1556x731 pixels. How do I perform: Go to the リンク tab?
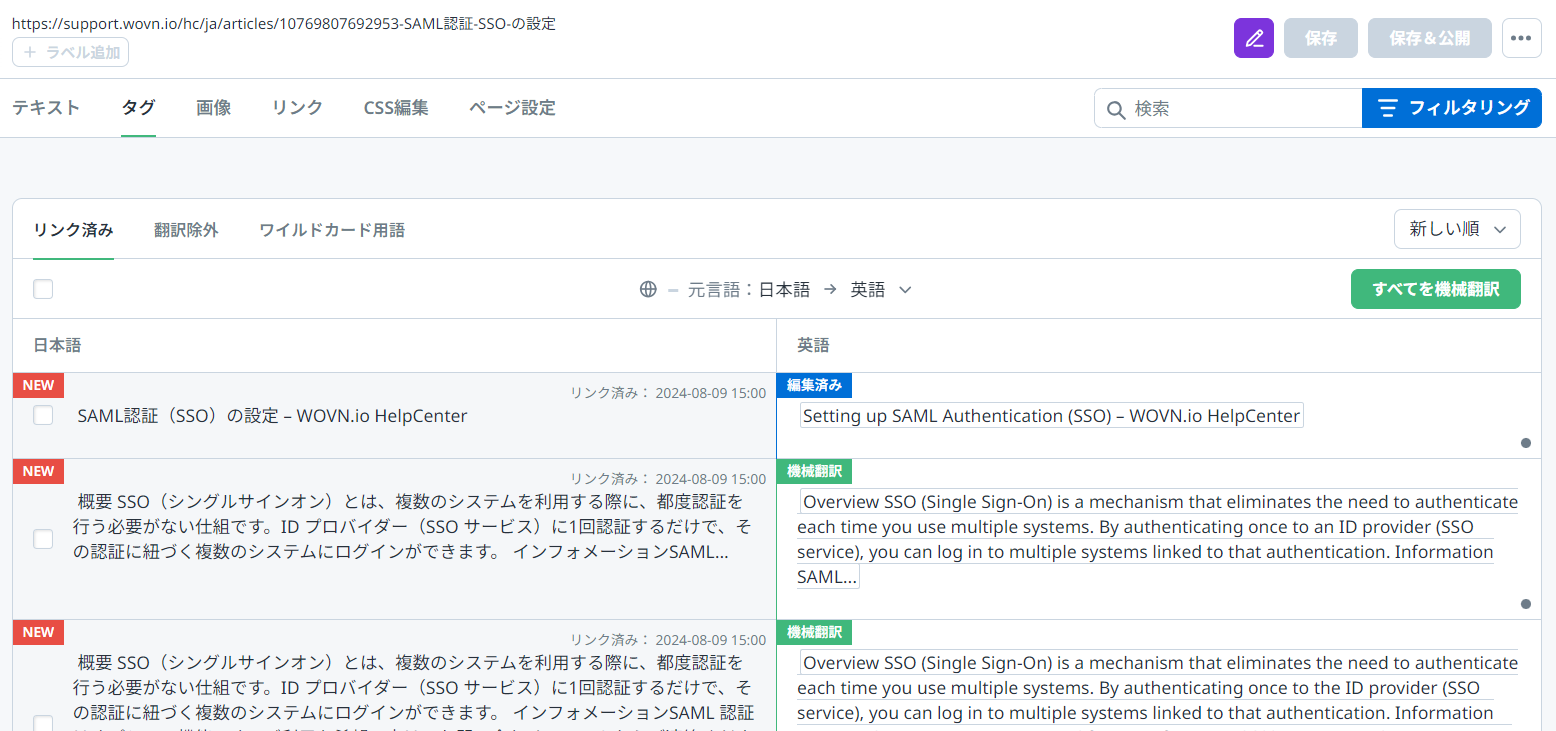click(297, 108)
